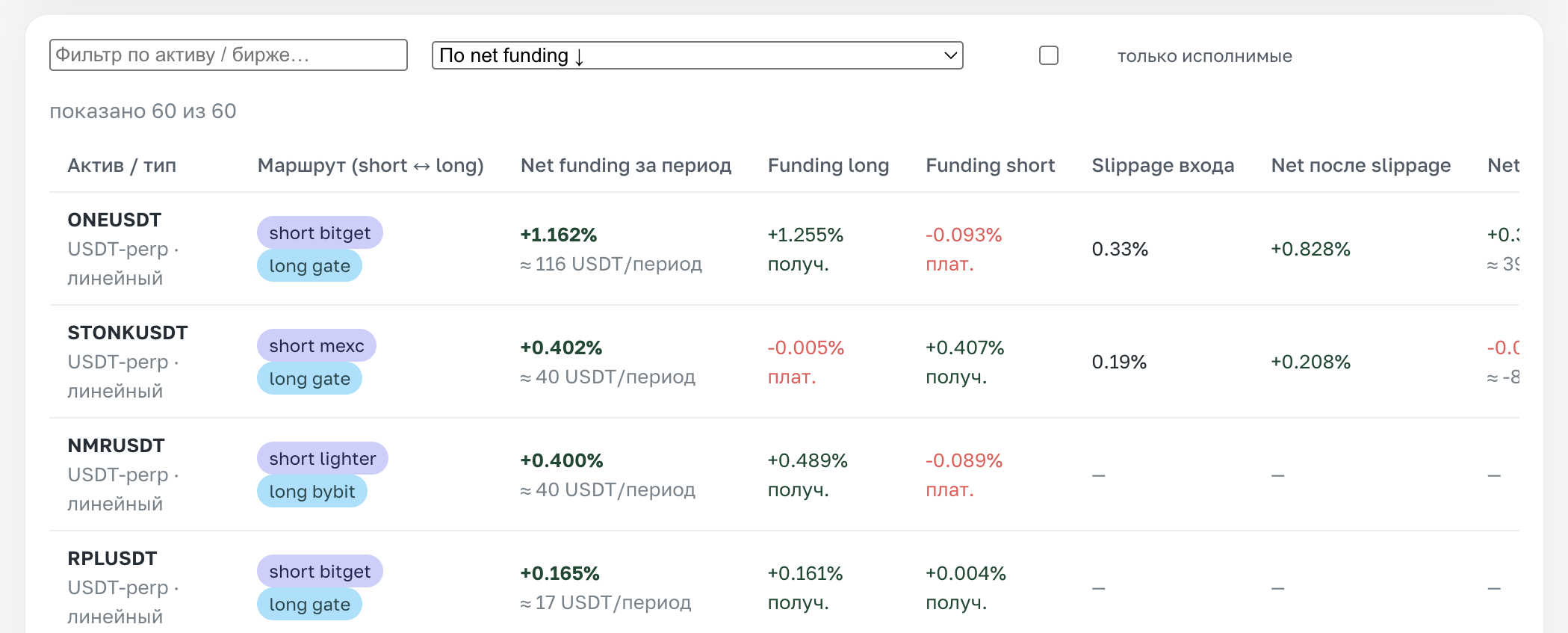Viewport: 1568px width, 633px height.
Task: Click the 'short mexc' tag for STONKUSDT
Action: point(317,346)
